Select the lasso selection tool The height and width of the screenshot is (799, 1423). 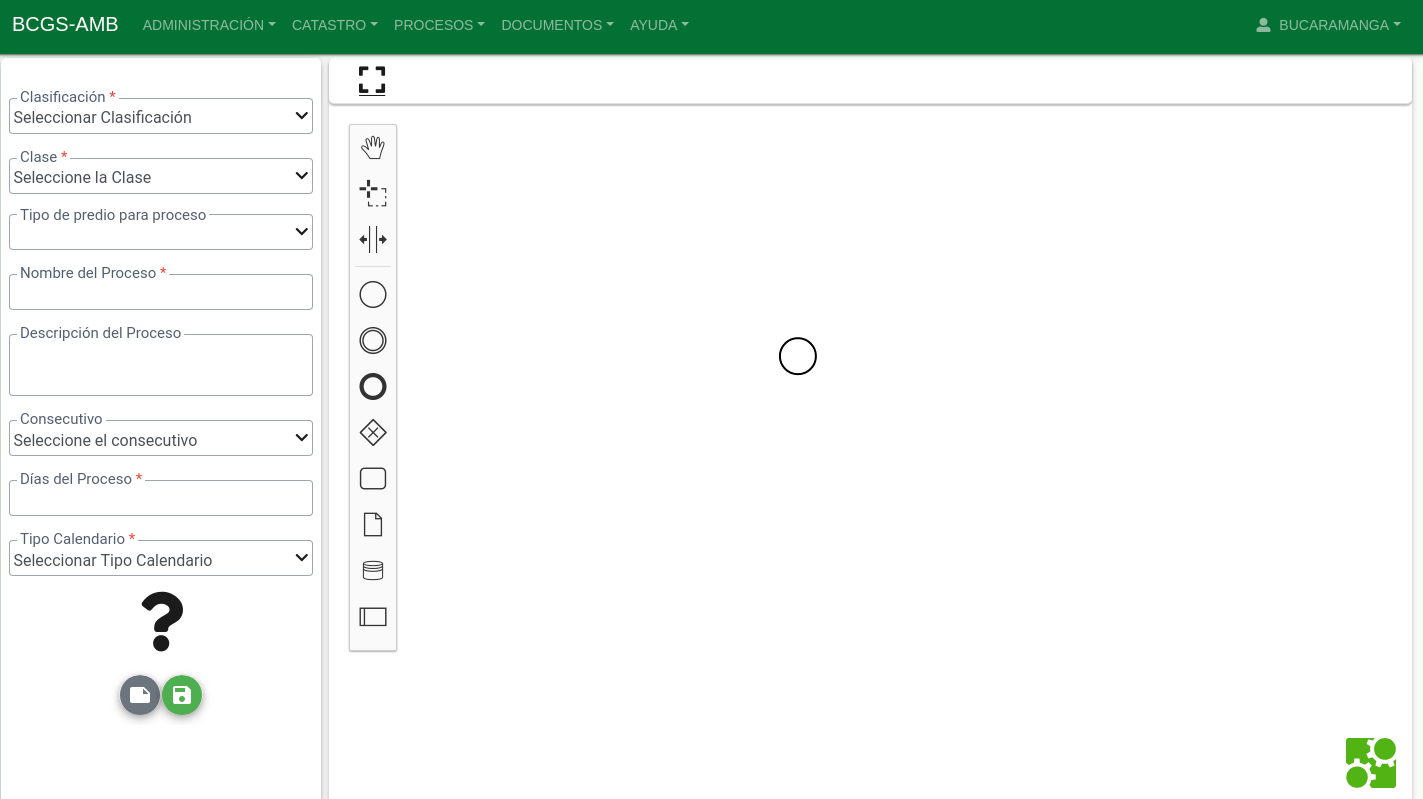pos(373,194)
